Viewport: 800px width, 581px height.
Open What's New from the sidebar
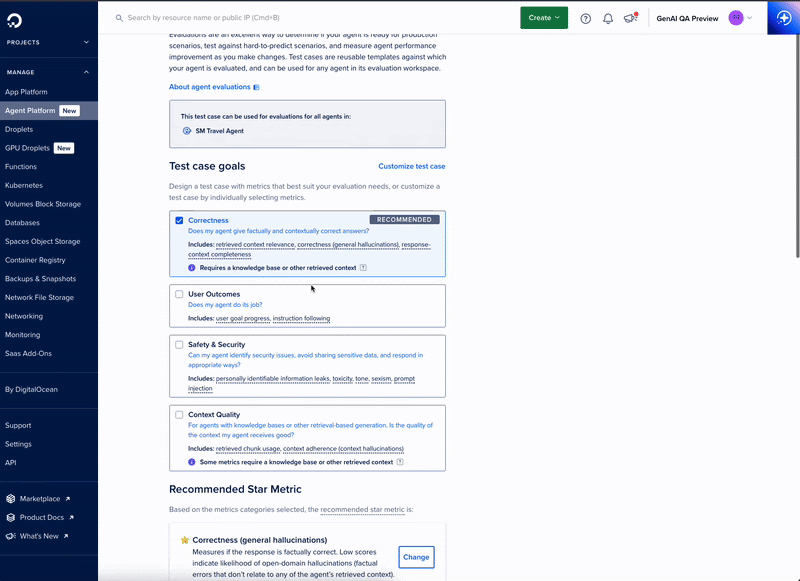click(x=10, y=536)
